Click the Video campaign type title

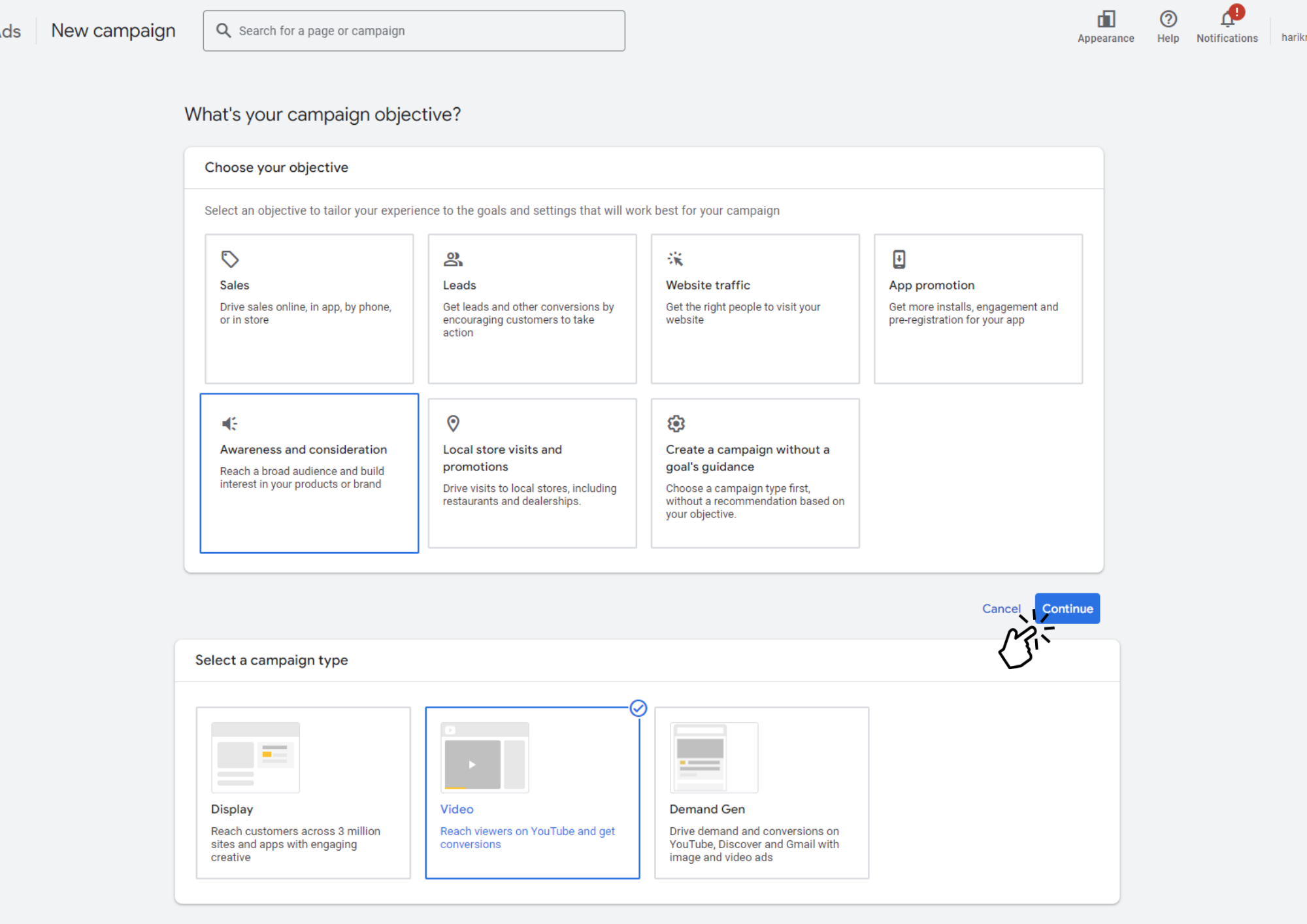(x=457, y=809)
